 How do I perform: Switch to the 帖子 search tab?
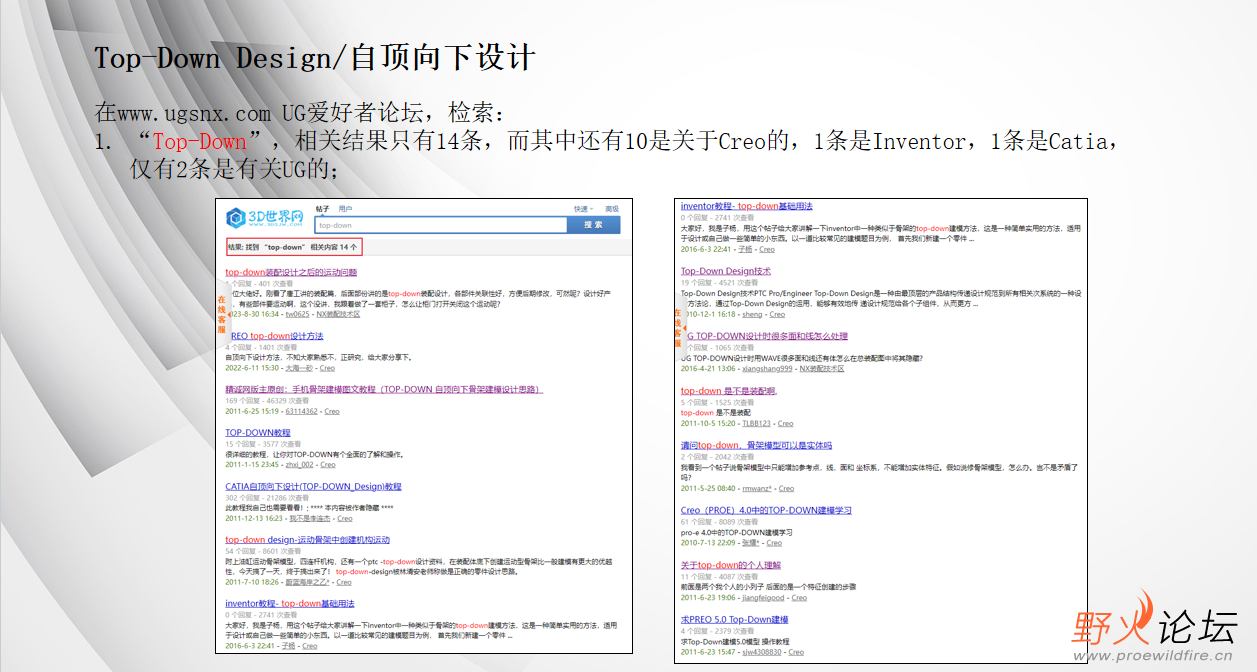point(322,209)
